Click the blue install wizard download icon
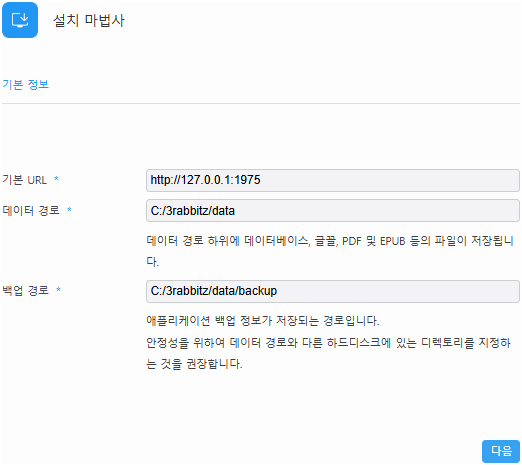522x465 pixels. (x=20, y=20)
